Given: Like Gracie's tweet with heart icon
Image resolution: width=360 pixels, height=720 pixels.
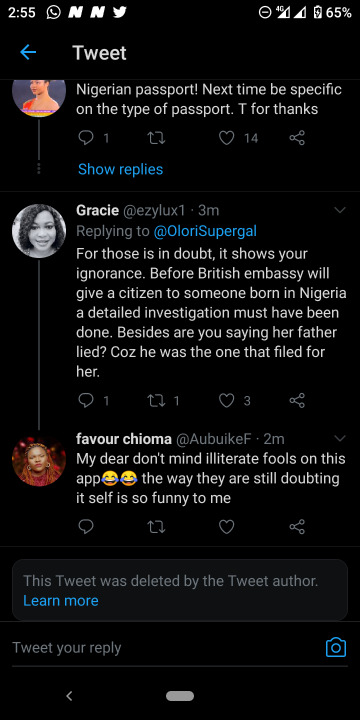Looking at the screenshot, I should click(226, 400).
